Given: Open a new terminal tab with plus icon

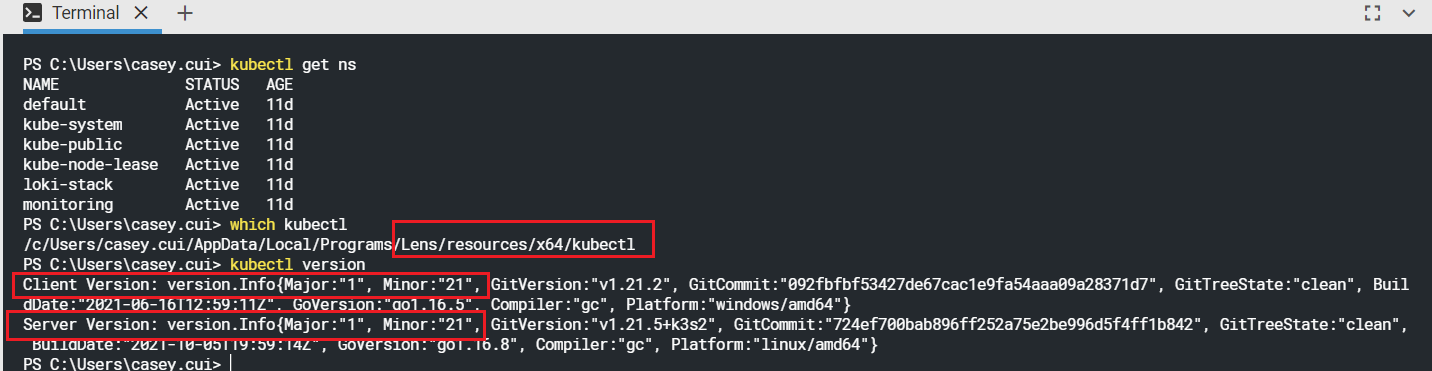Looking at the screenshot, I should pyautogui.click(x=185, y=14).
